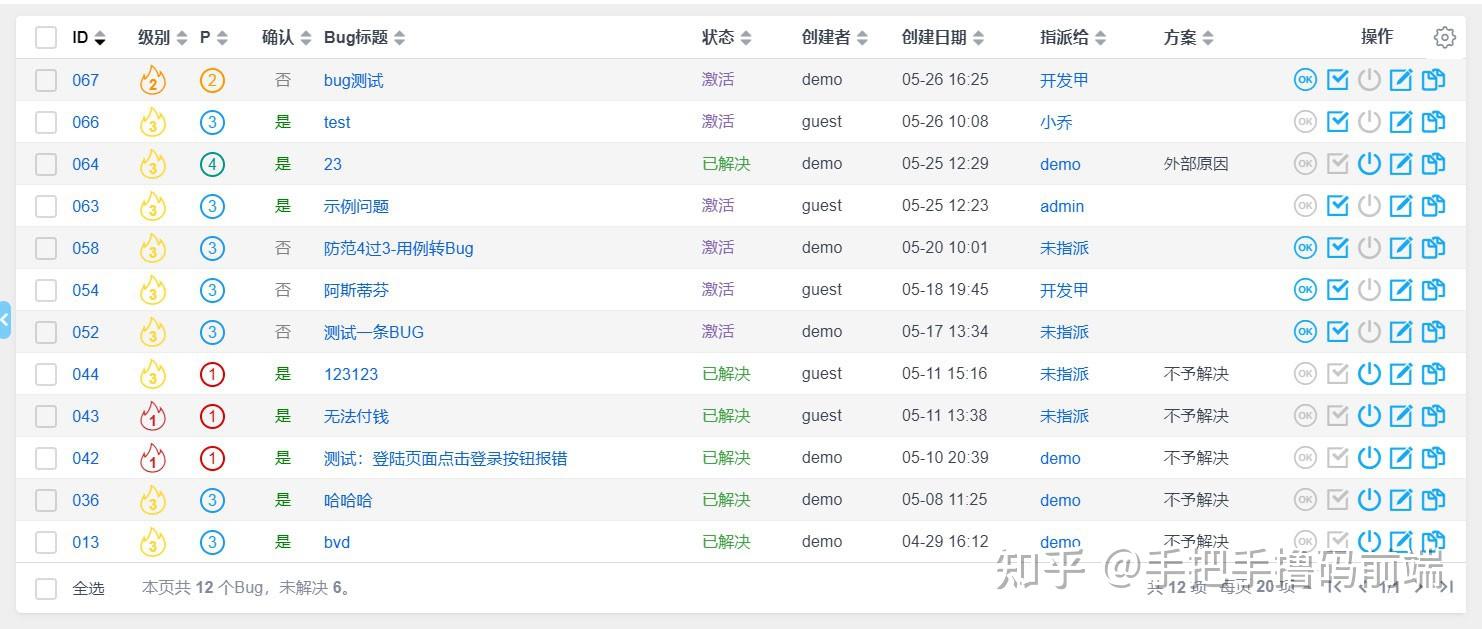Viewport: 1482px width, 629px height.
Task: Tick the checkbox beside bug 042
Action: (x=45, y=457)
